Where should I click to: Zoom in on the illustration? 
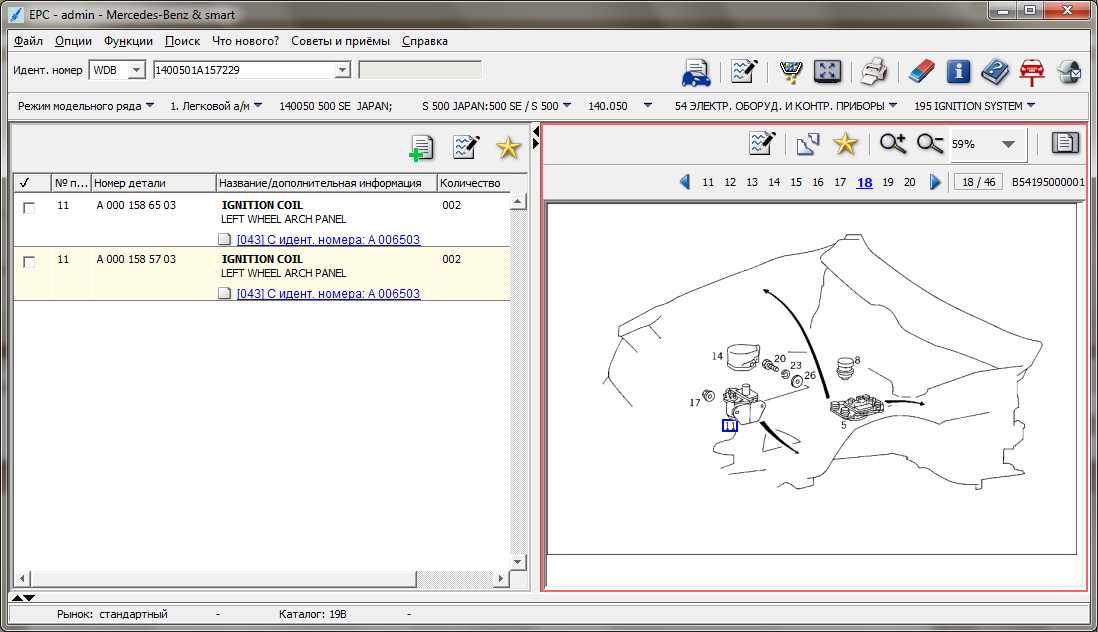893,143
